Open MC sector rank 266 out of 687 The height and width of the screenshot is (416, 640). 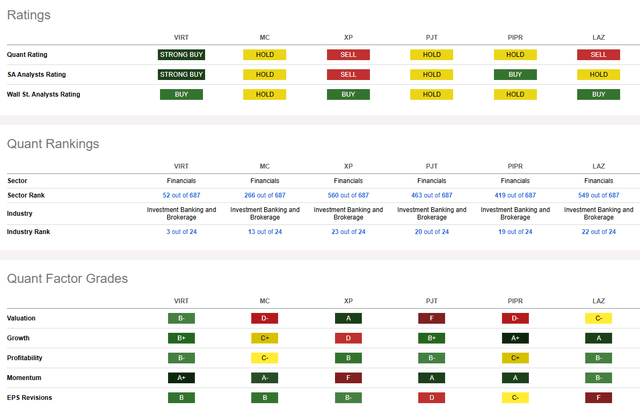coord(265,195)
